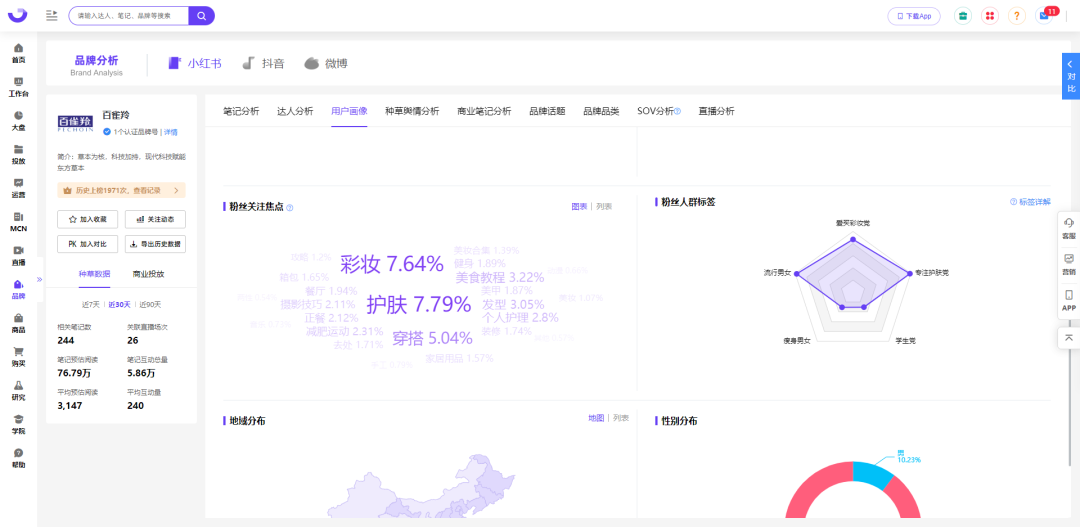The height and width of the screenshot is (527, 1080).
Task: Open the red four-dot apps icon
Action: [x=990, y=15]
